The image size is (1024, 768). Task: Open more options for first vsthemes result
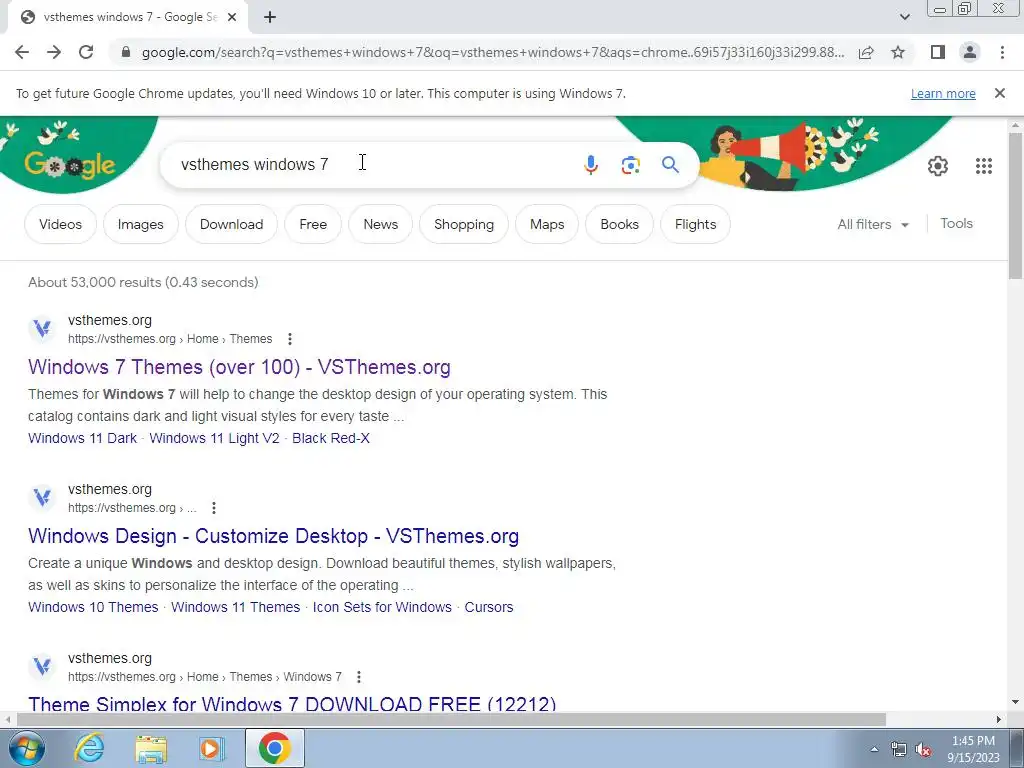pos(289,339)
